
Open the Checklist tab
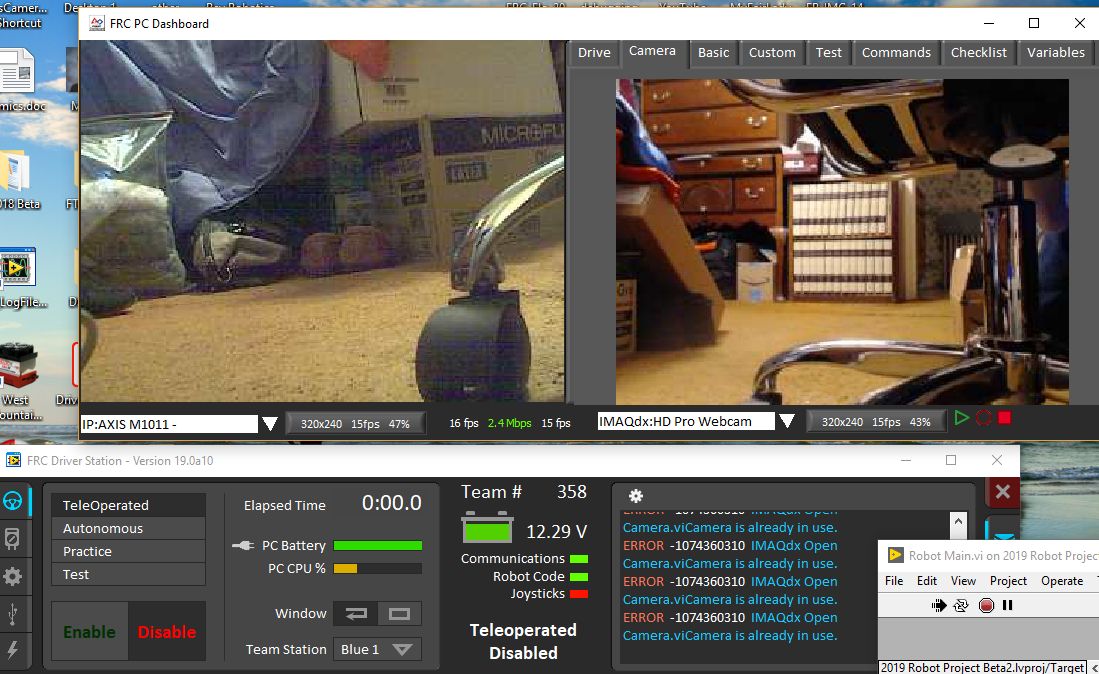[978, 53]
